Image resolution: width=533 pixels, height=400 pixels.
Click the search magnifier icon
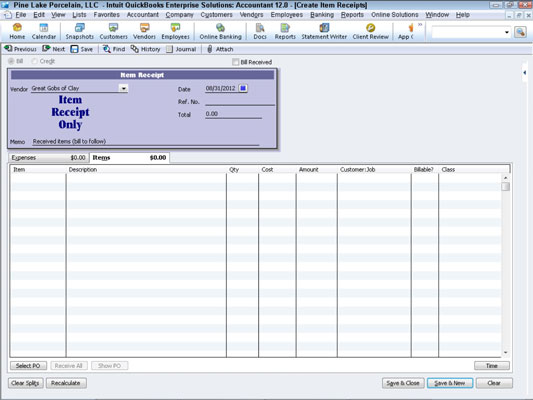520,32
